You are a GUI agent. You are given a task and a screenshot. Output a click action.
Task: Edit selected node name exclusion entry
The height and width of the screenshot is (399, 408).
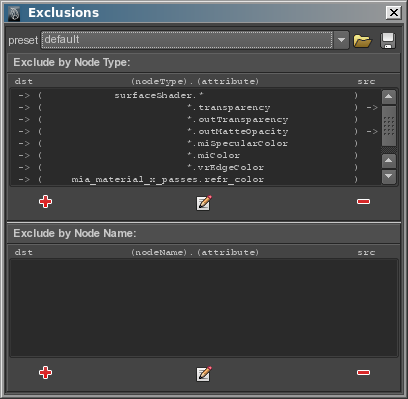pyautogui.click(x=204, y=374)
